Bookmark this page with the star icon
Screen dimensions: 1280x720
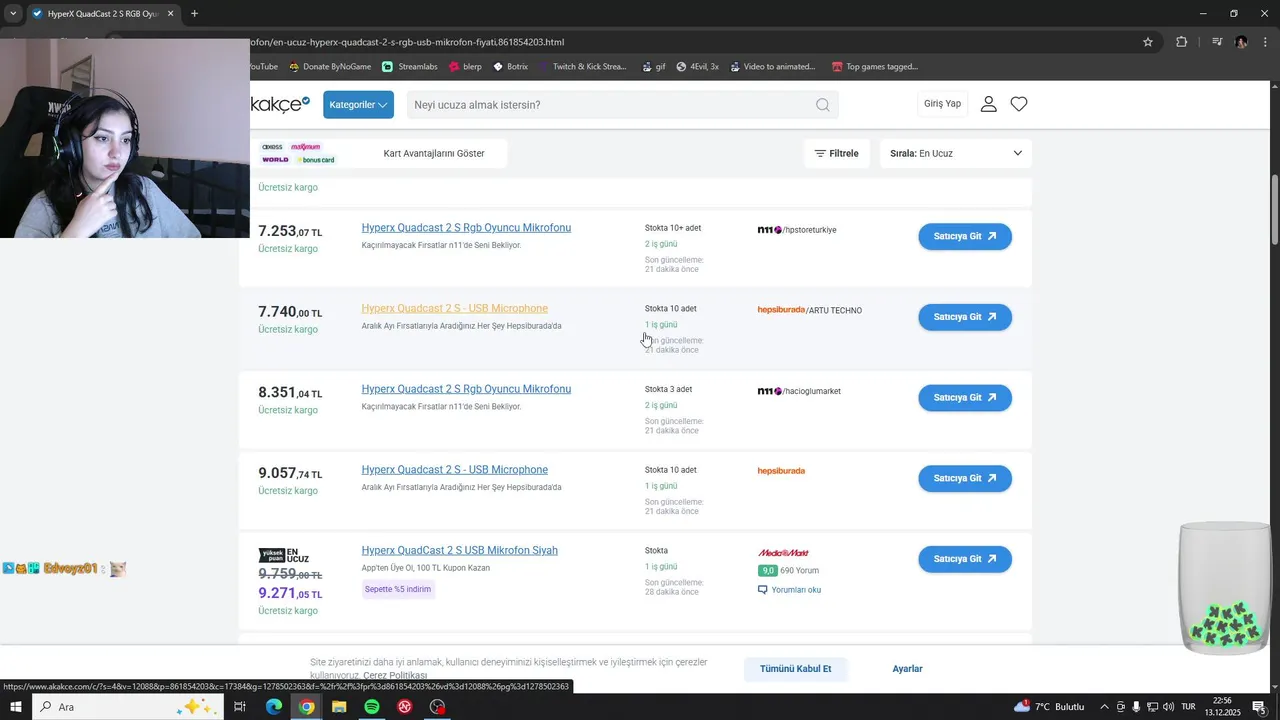(1148, 42)
